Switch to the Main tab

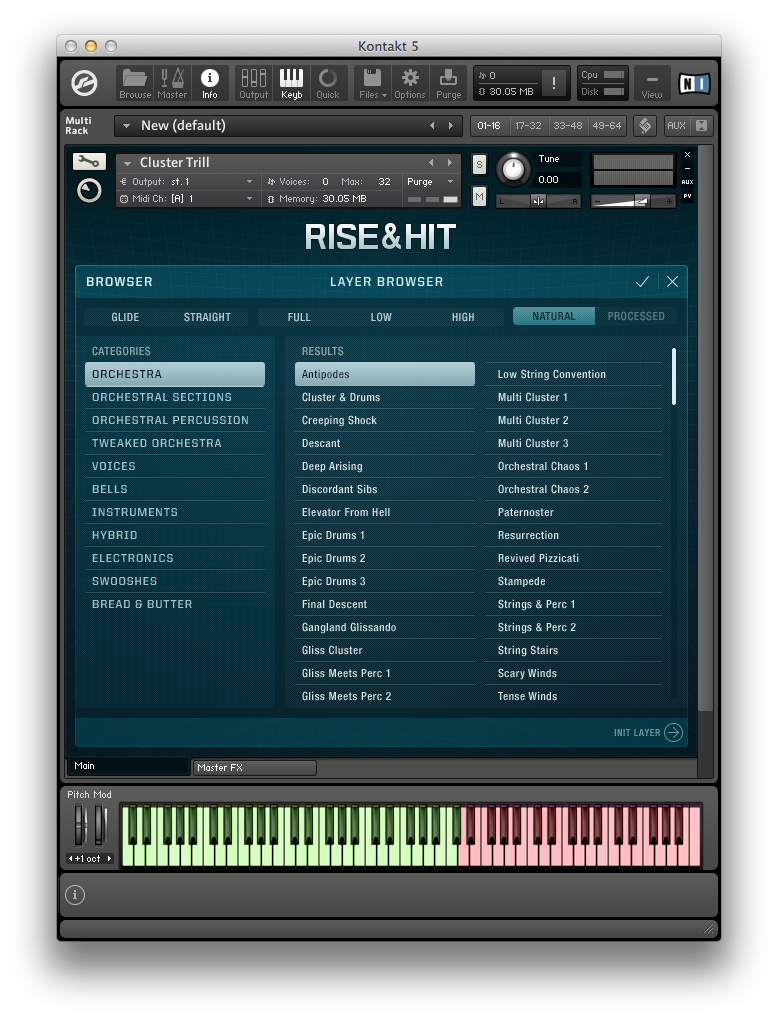(x=127, y=766)
